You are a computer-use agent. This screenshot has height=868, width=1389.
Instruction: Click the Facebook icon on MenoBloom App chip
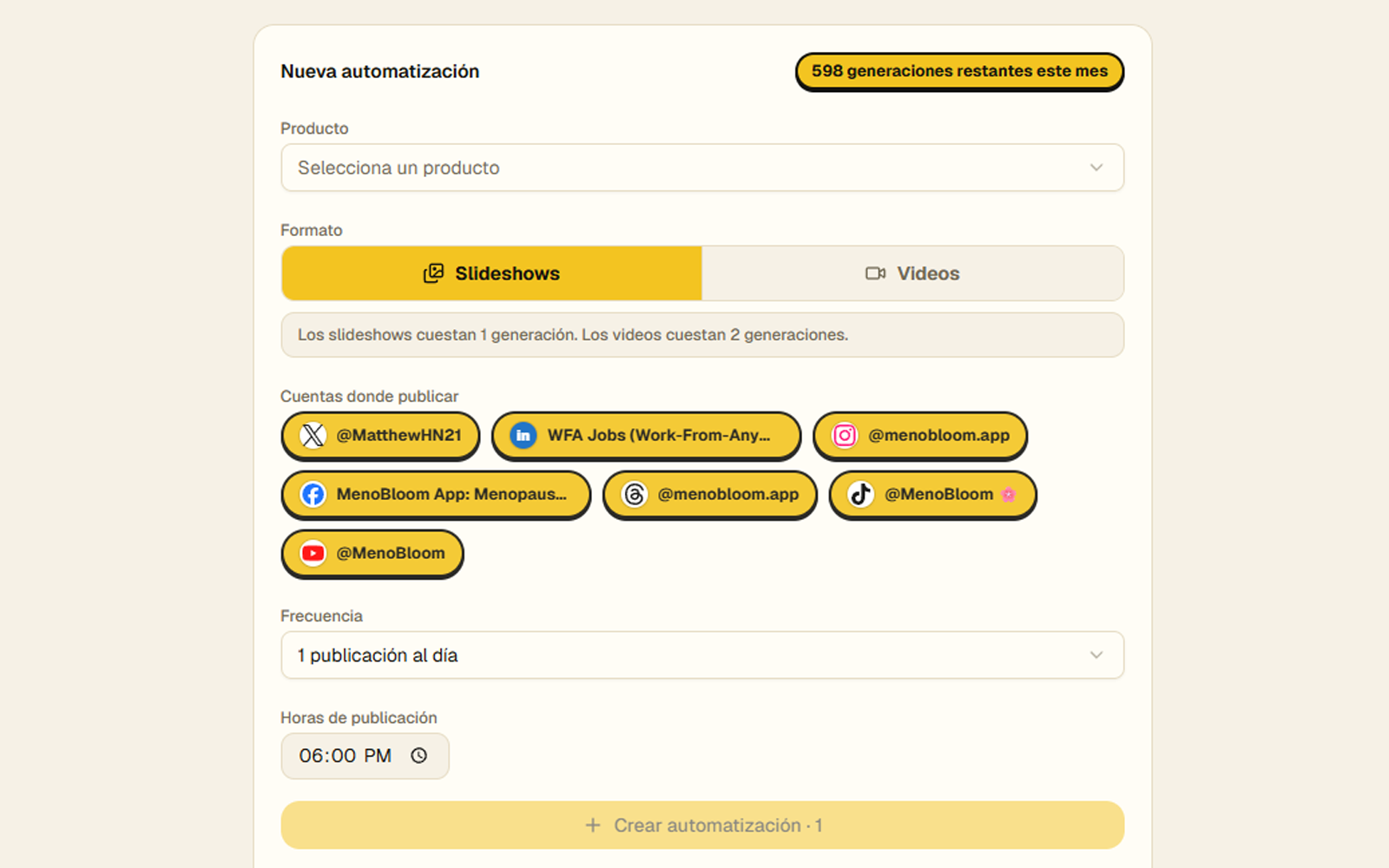313,494
